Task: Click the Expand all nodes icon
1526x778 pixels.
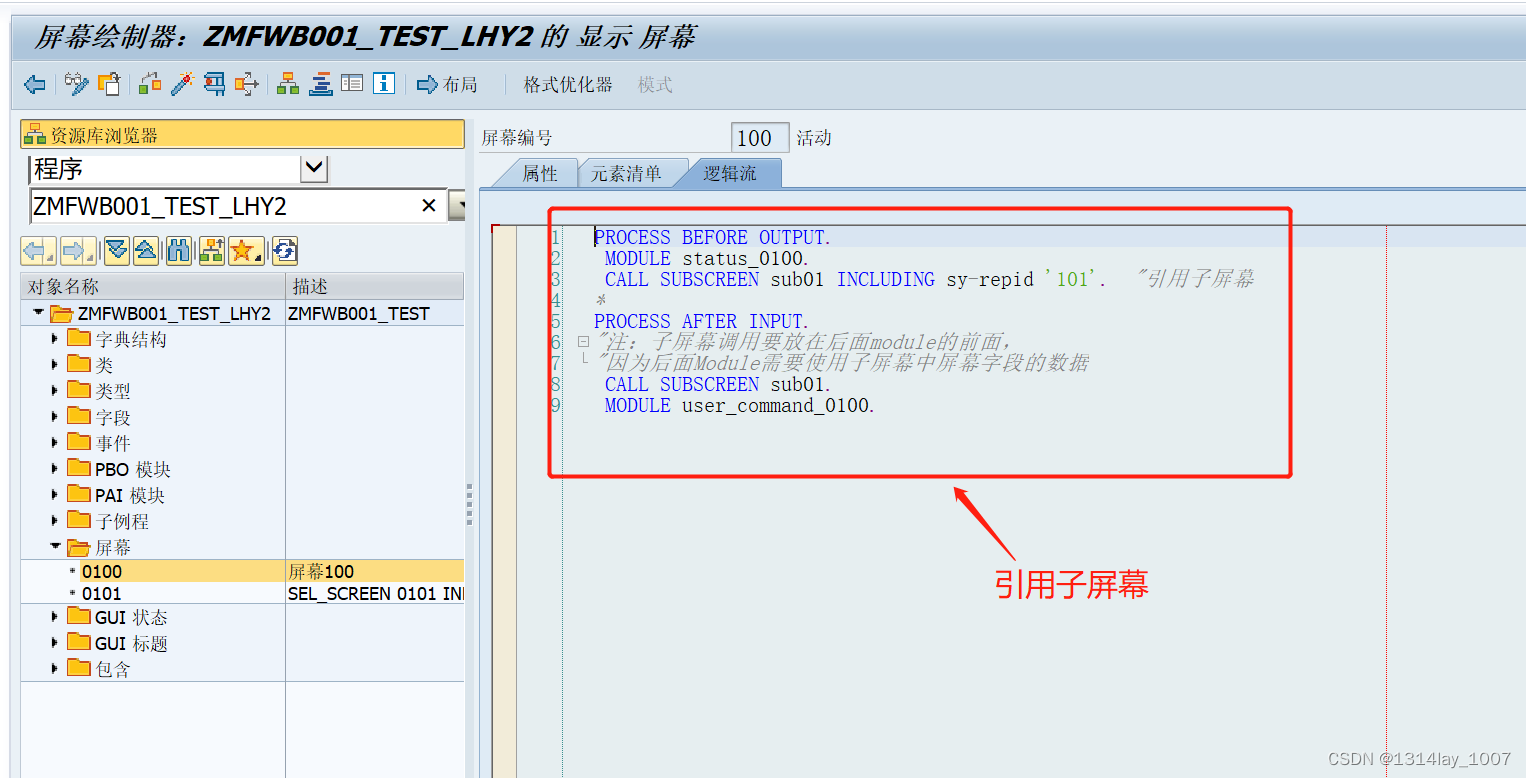Action: 117,251
